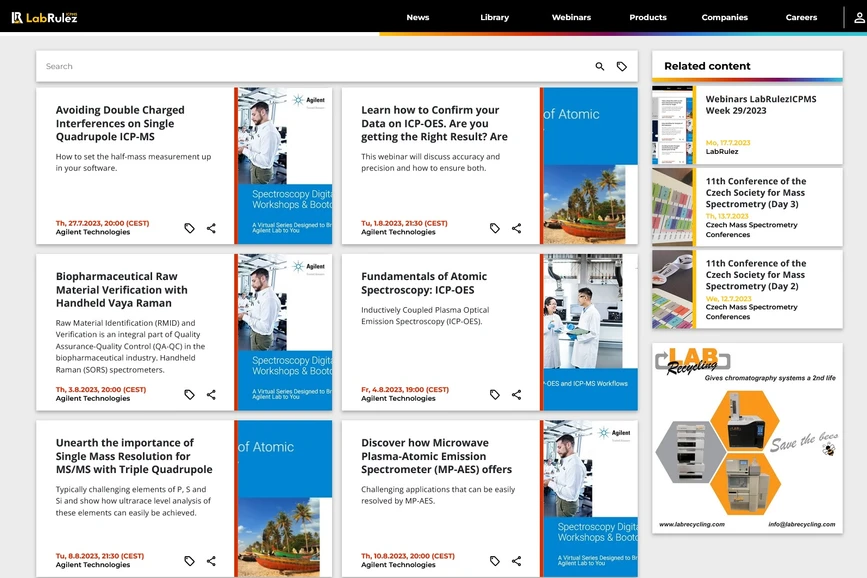Click 'Related content' heading
The image size is (867, 578).
[707, 66]
